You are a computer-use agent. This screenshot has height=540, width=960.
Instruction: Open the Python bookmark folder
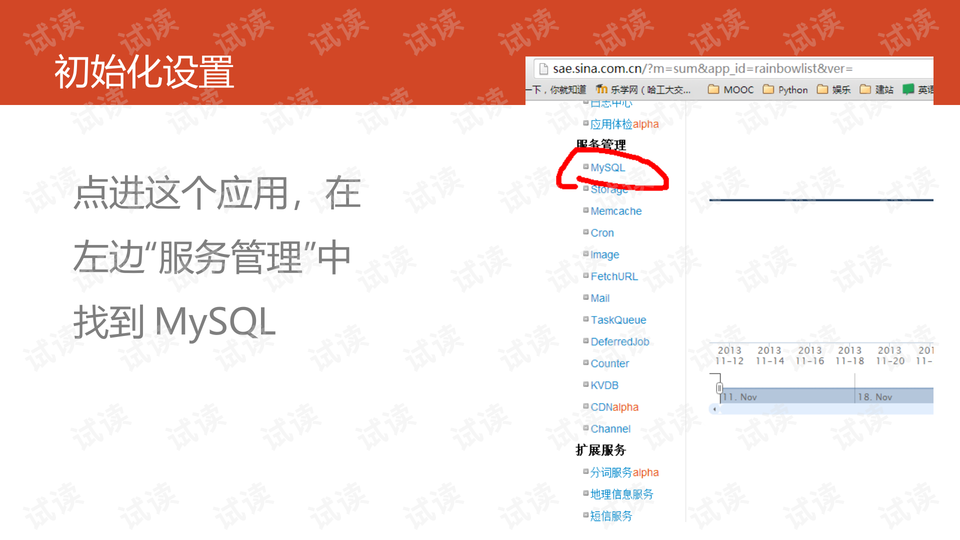tap(785, 89)
